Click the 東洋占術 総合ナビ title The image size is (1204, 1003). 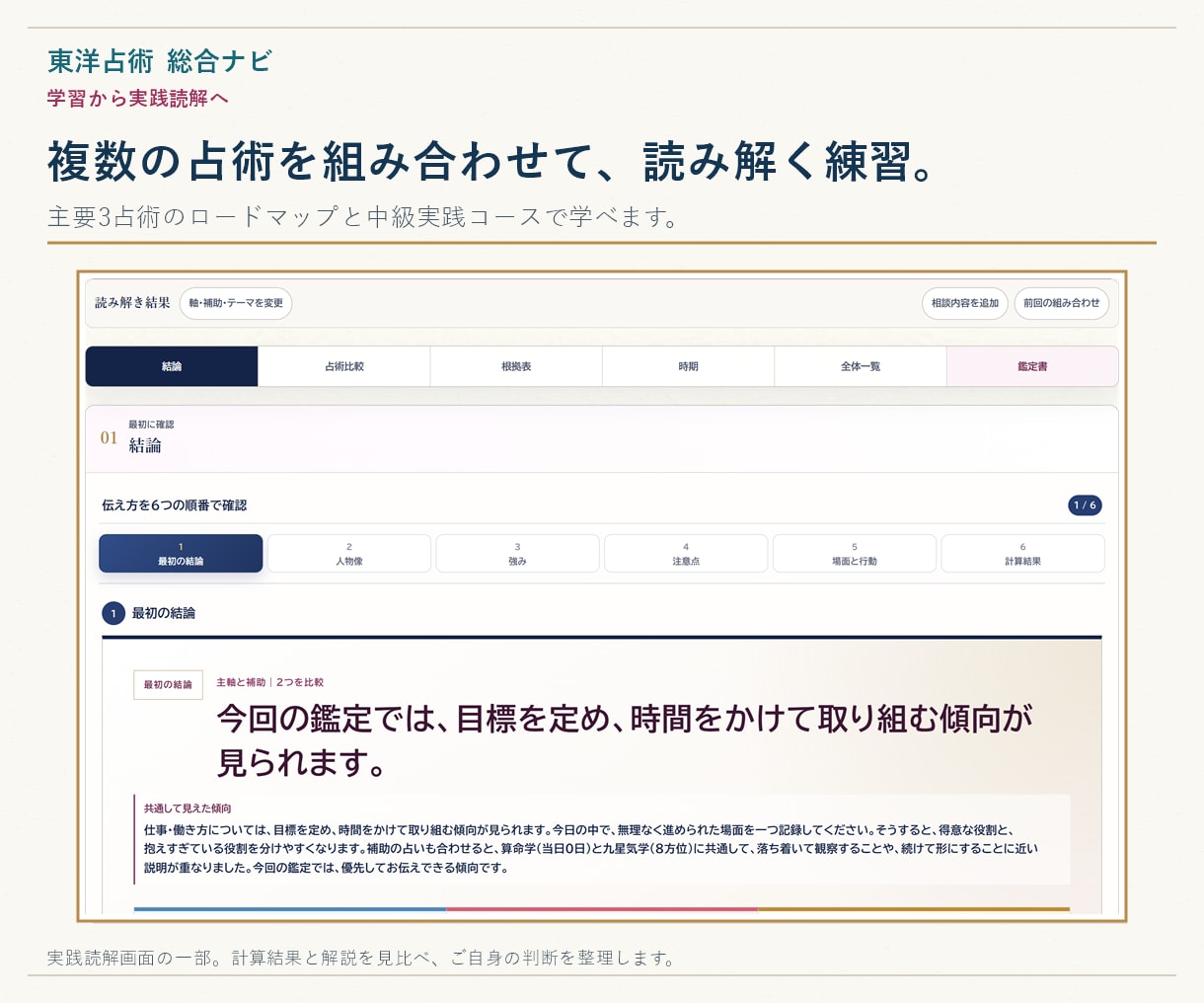[160, 61]
